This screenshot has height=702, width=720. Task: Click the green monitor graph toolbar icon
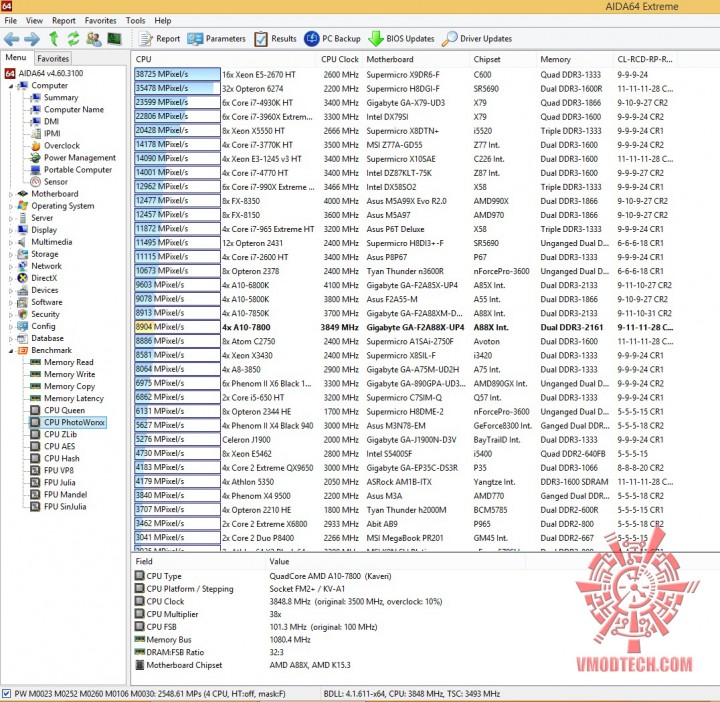coord(114,39)
